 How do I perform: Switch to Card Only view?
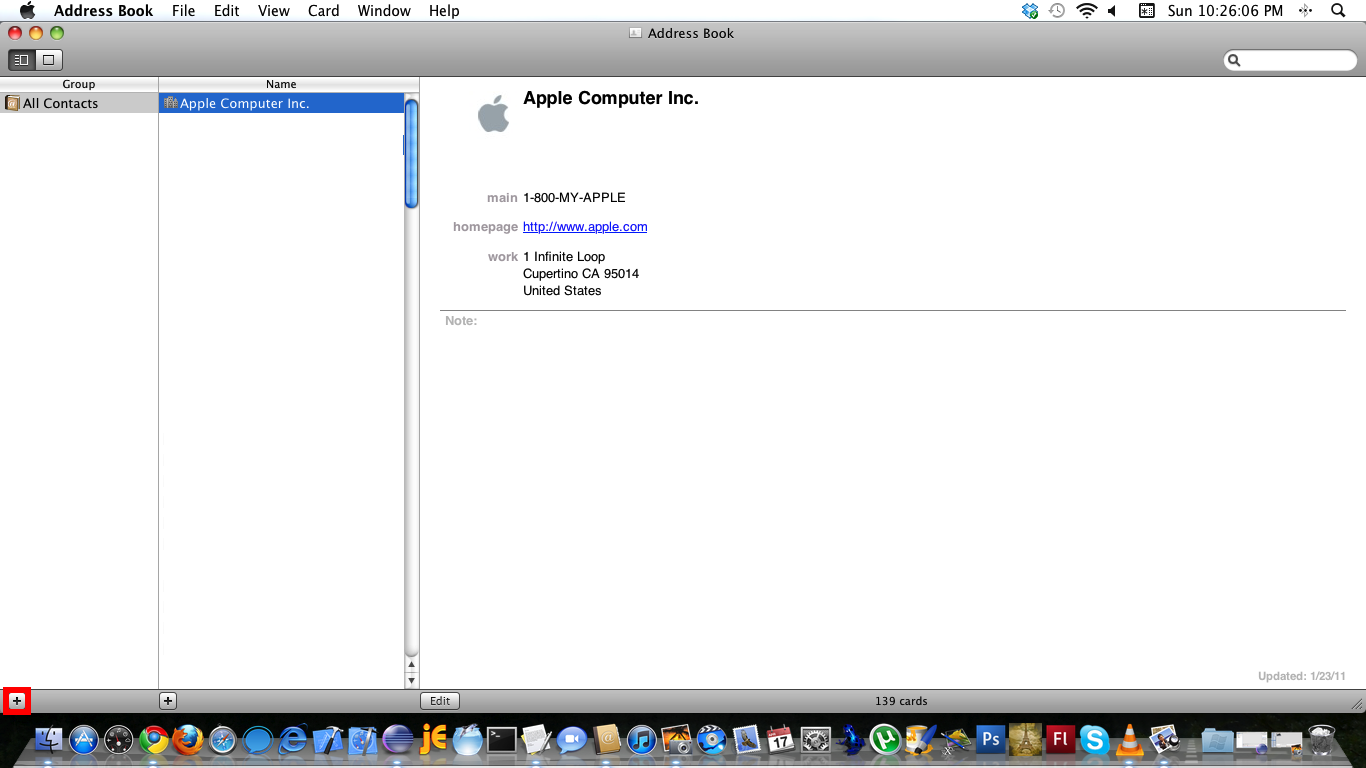[x=48, y=60]
